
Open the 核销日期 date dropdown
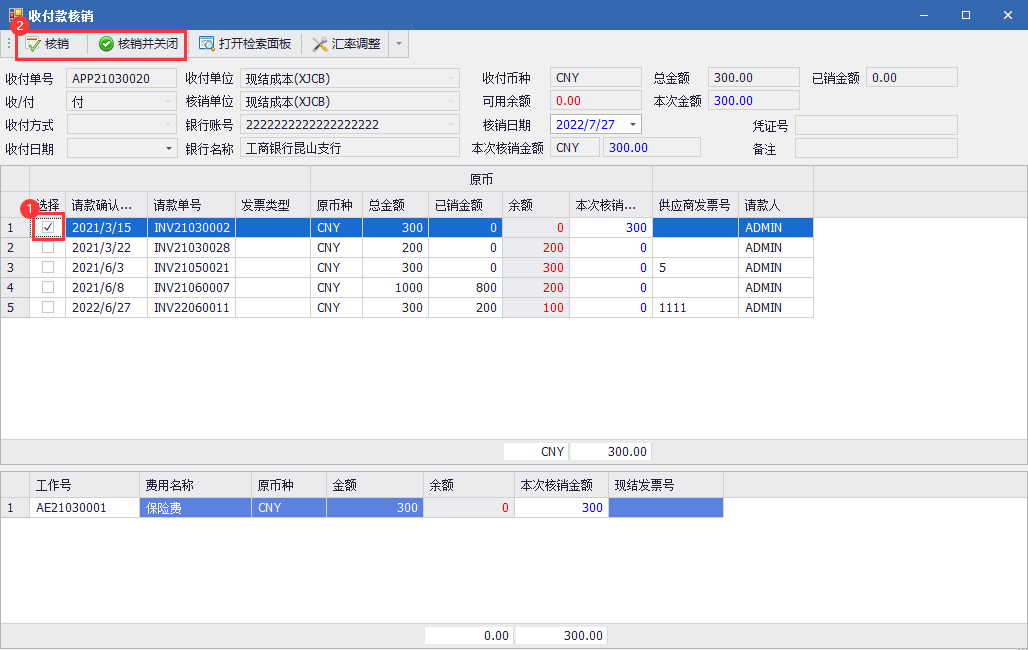point(632,125)
